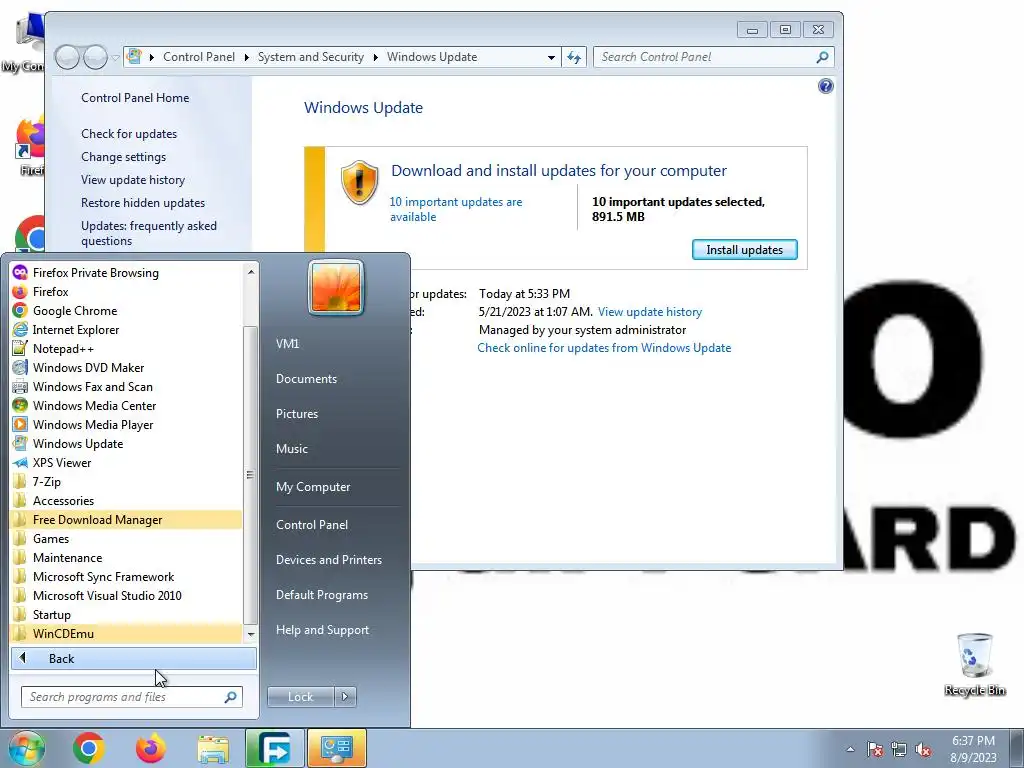Open the shutdown options arrow beside Lock
Image resolution: width=1024 pixels, height=768 pixels.
coord(345,697)
